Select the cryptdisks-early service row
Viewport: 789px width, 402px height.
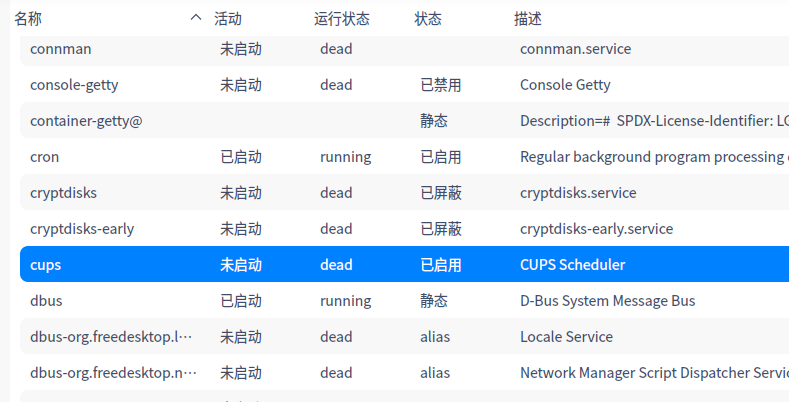click(82, 229)
